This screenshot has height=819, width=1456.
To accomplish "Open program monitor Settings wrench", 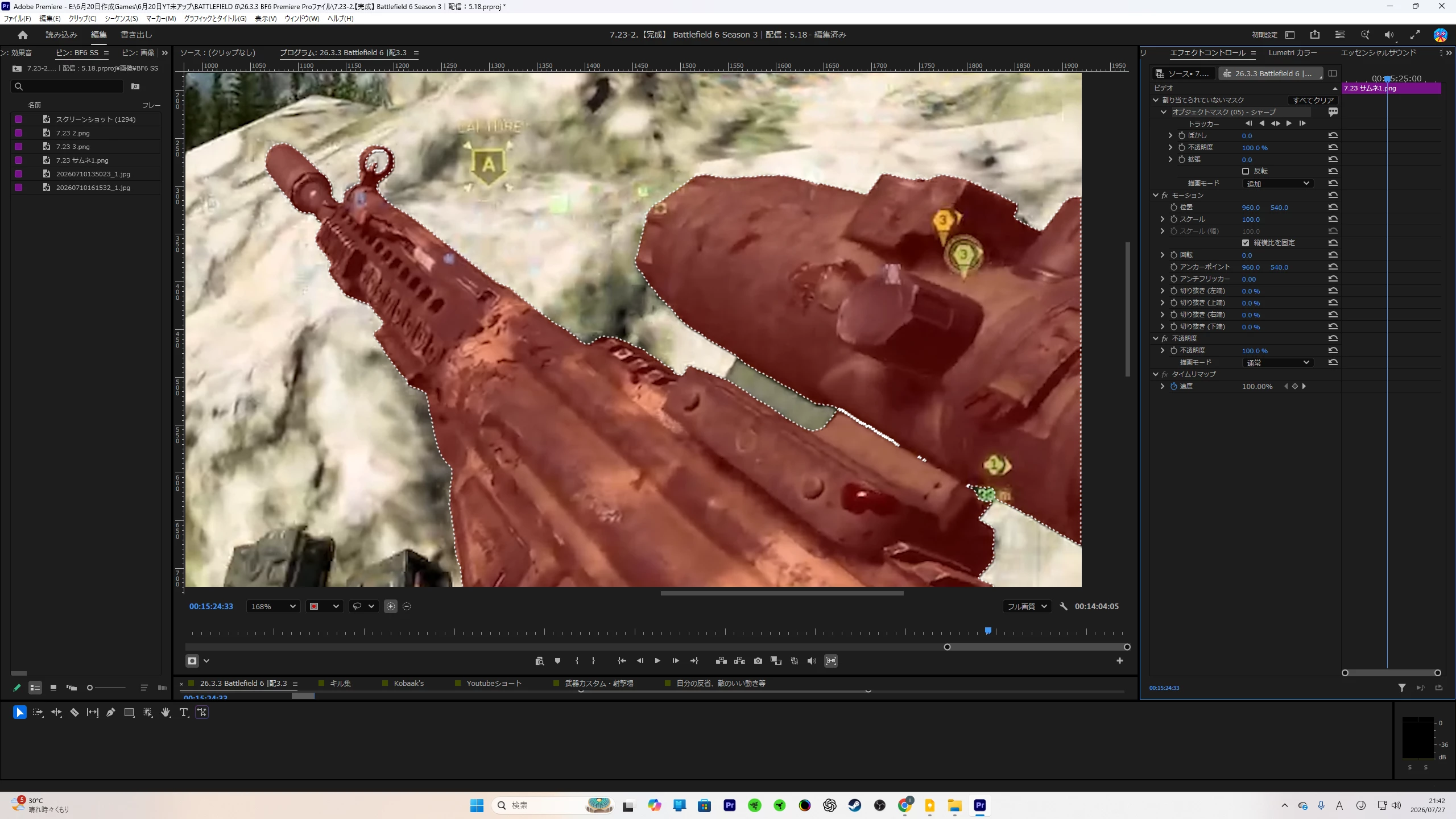I will pos(1064,606).
